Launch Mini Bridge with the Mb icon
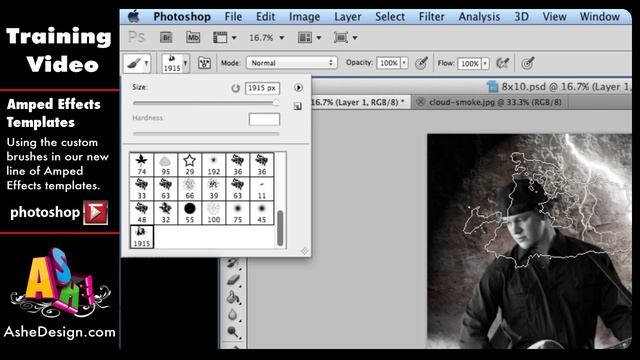The width and height of the screenshot is (640, 360). click(x=193, y=38)
